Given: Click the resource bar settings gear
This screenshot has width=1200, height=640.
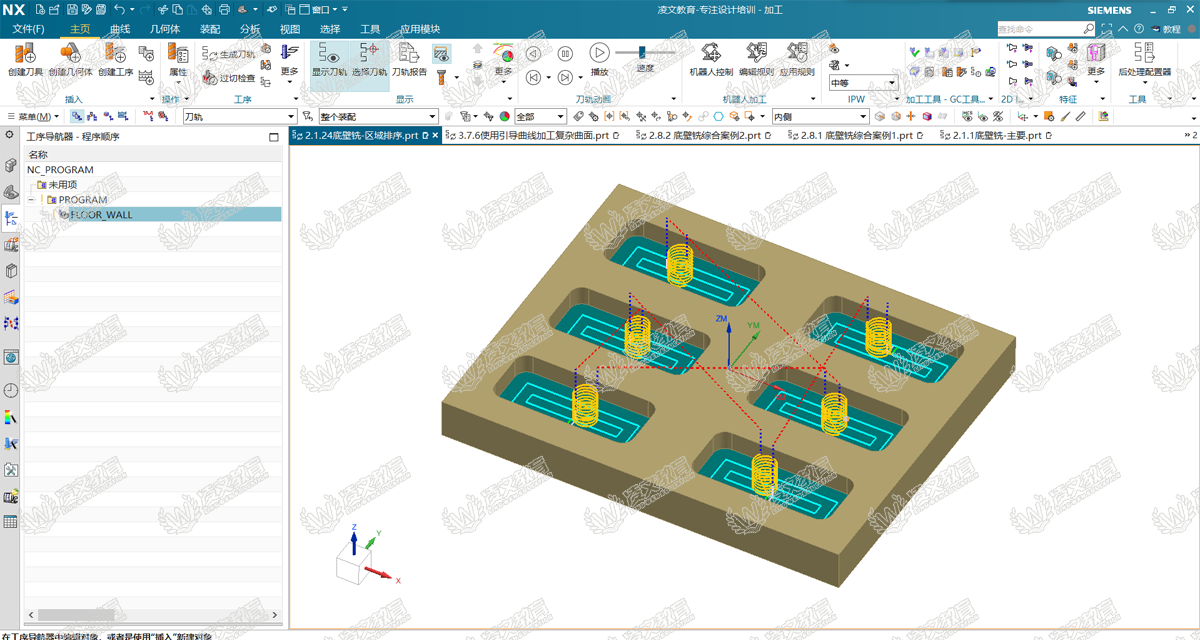Looking at the screenshot, I should point(10,134).
